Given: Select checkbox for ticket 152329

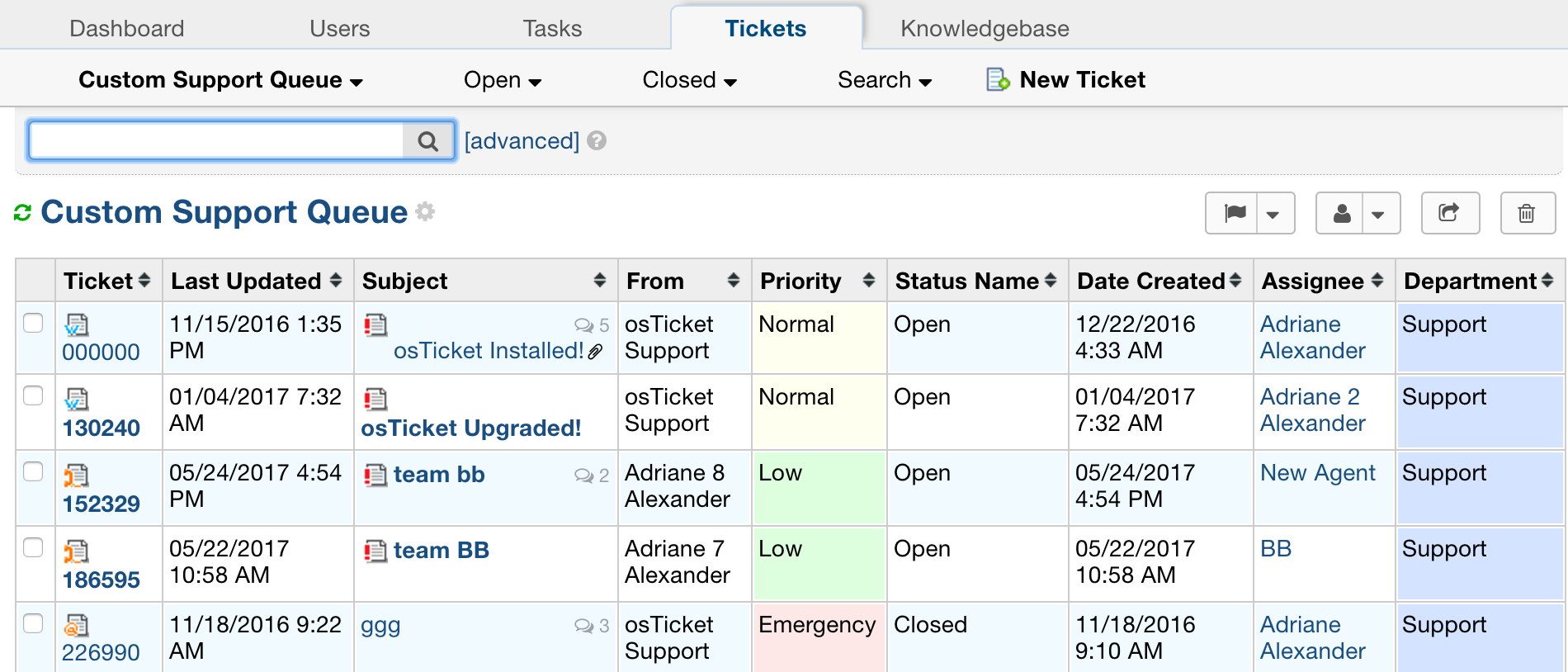Looking at the screenshot, I should pyautogui.click(x=33, y=471).
